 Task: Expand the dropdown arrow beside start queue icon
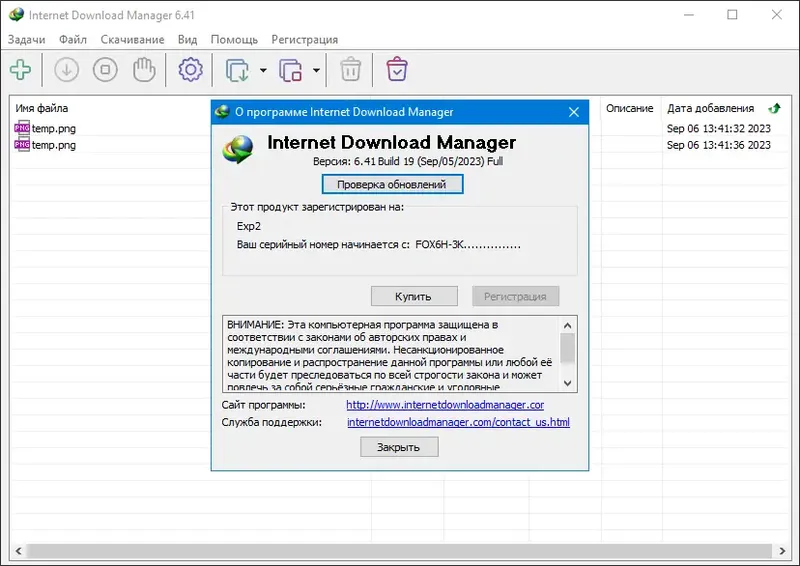tap(263, 70)
